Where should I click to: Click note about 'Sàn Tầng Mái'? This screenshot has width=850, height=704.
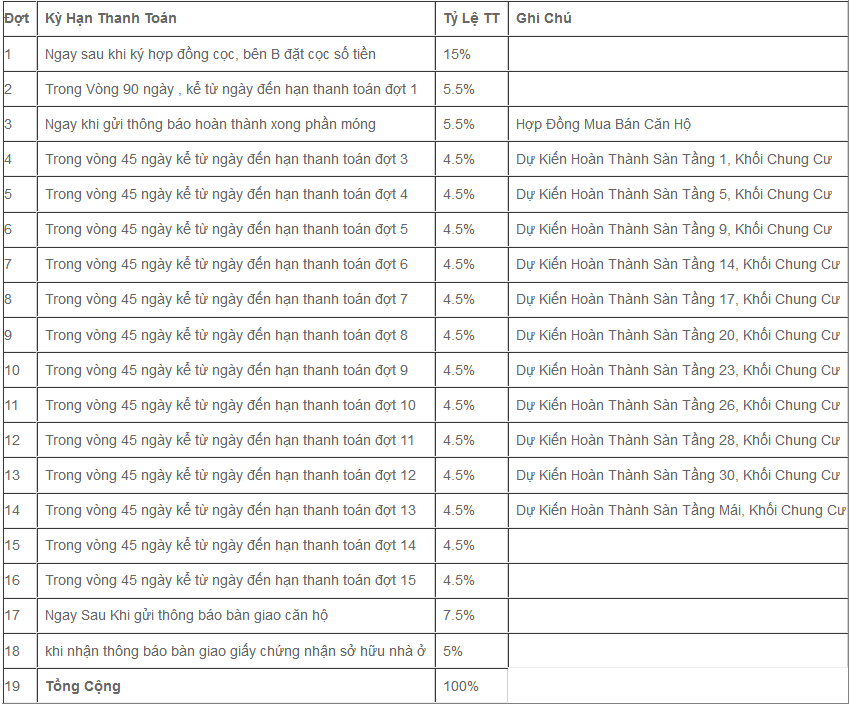pyautogui.click(x=680, y=510)
